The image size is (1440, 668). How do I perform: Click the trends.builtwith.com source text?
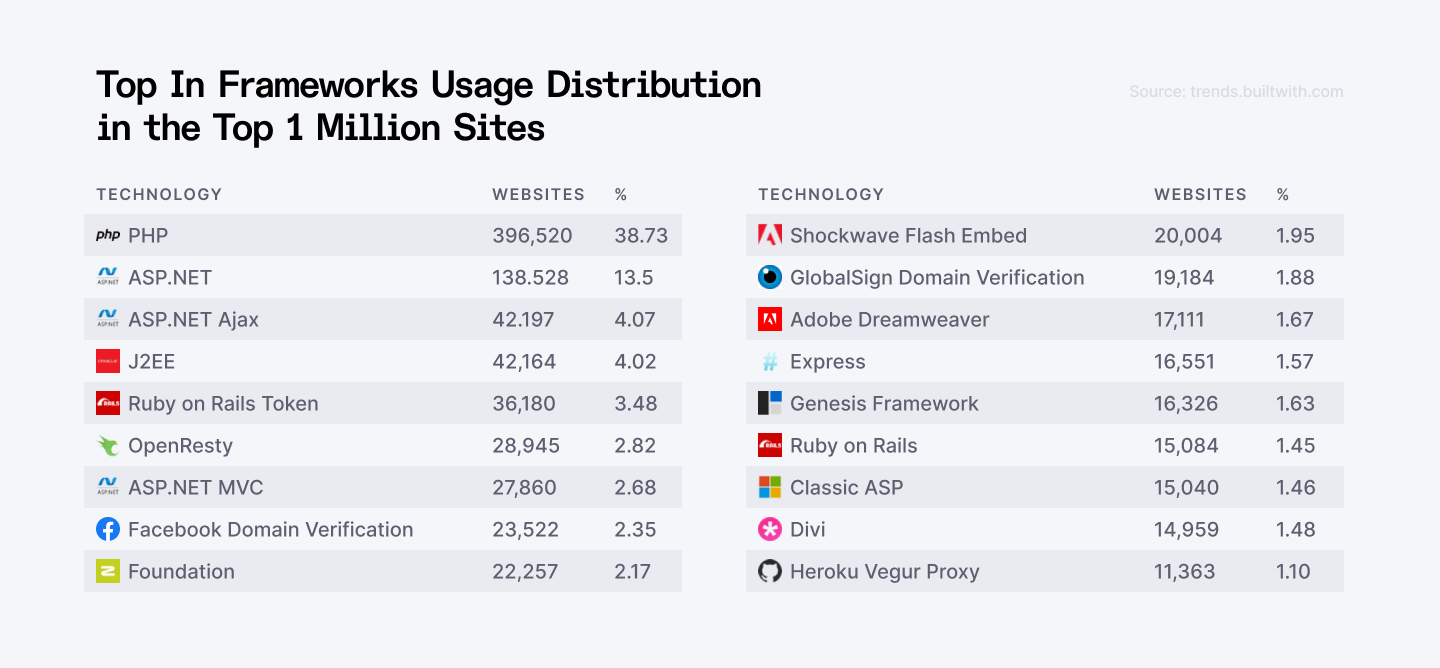pyautogui.click(x=1236, y=92)
